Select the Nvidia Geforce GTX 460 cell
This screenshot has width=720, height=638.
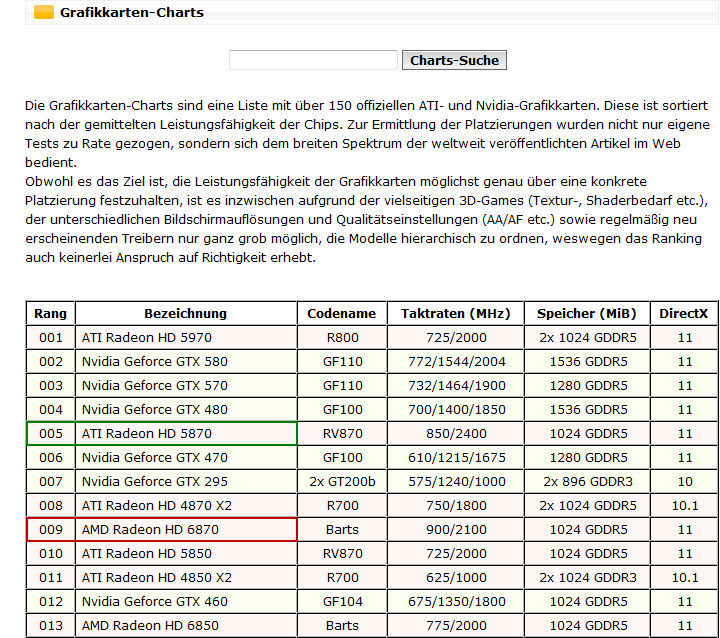click(186, 601)
